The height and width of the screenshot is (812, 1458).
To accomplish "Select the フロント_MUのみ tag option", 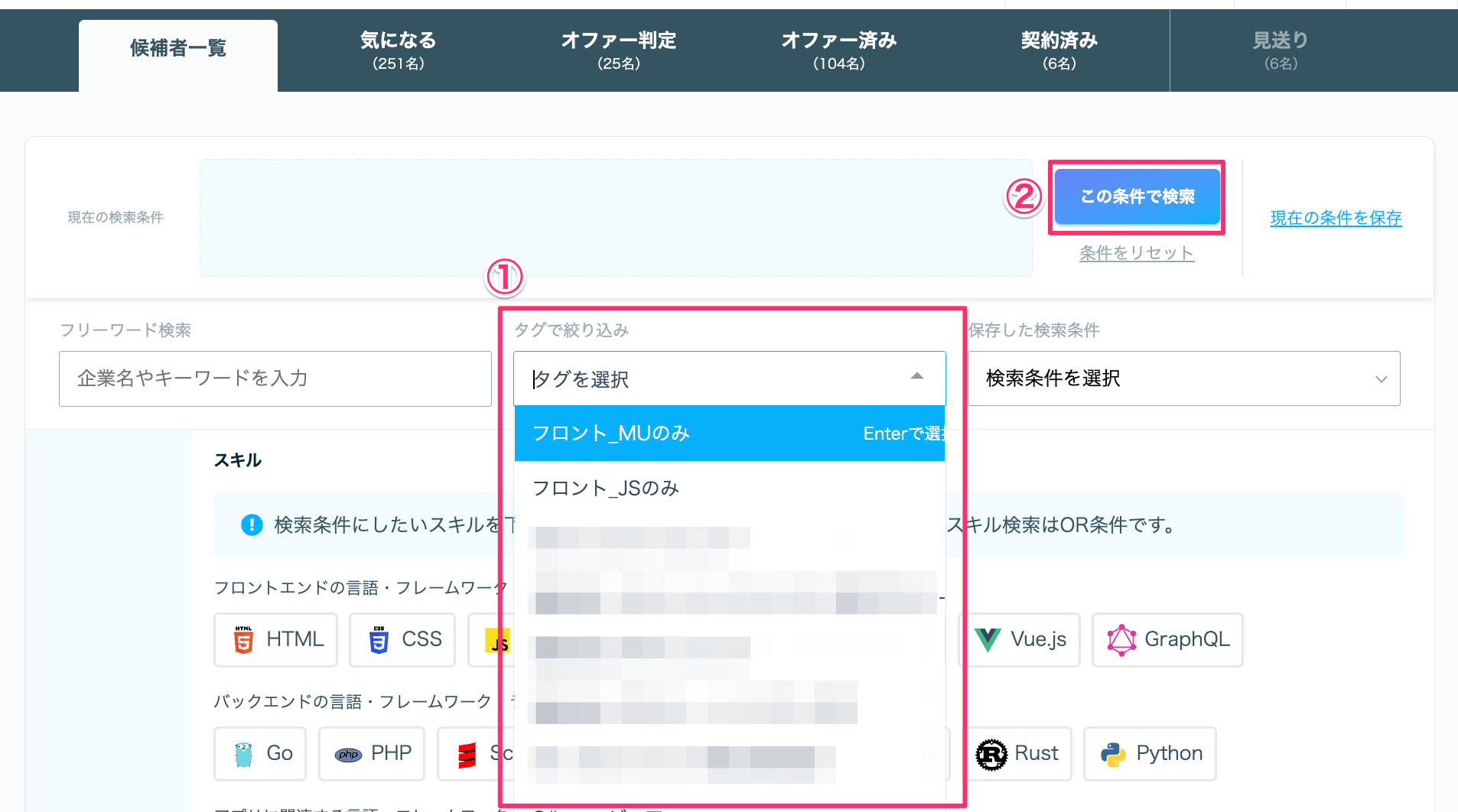I will tap(730, 434).
